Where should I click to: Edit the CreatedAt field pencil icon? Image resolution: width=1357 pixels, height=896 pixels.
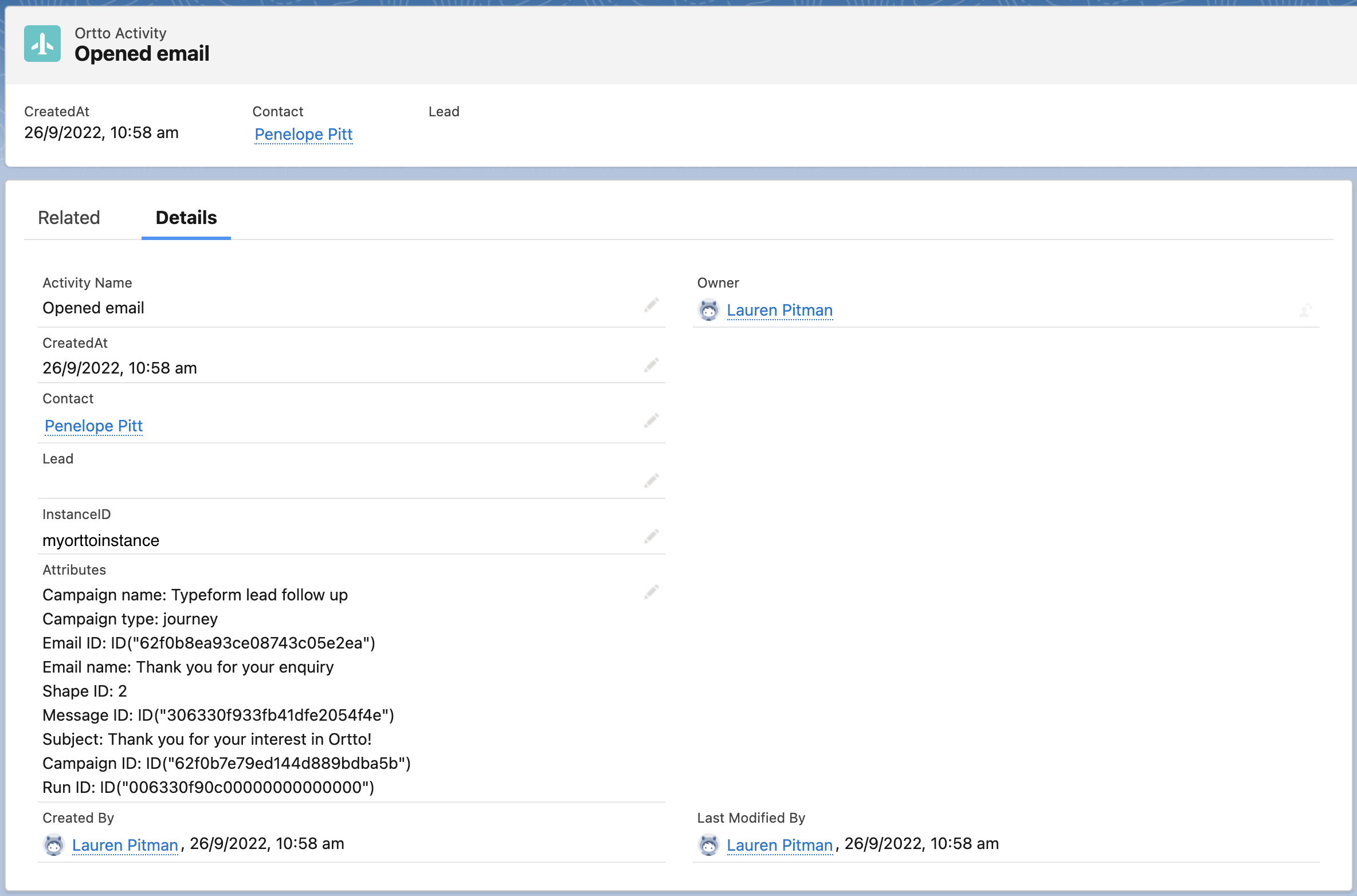[x=651, y=365]
